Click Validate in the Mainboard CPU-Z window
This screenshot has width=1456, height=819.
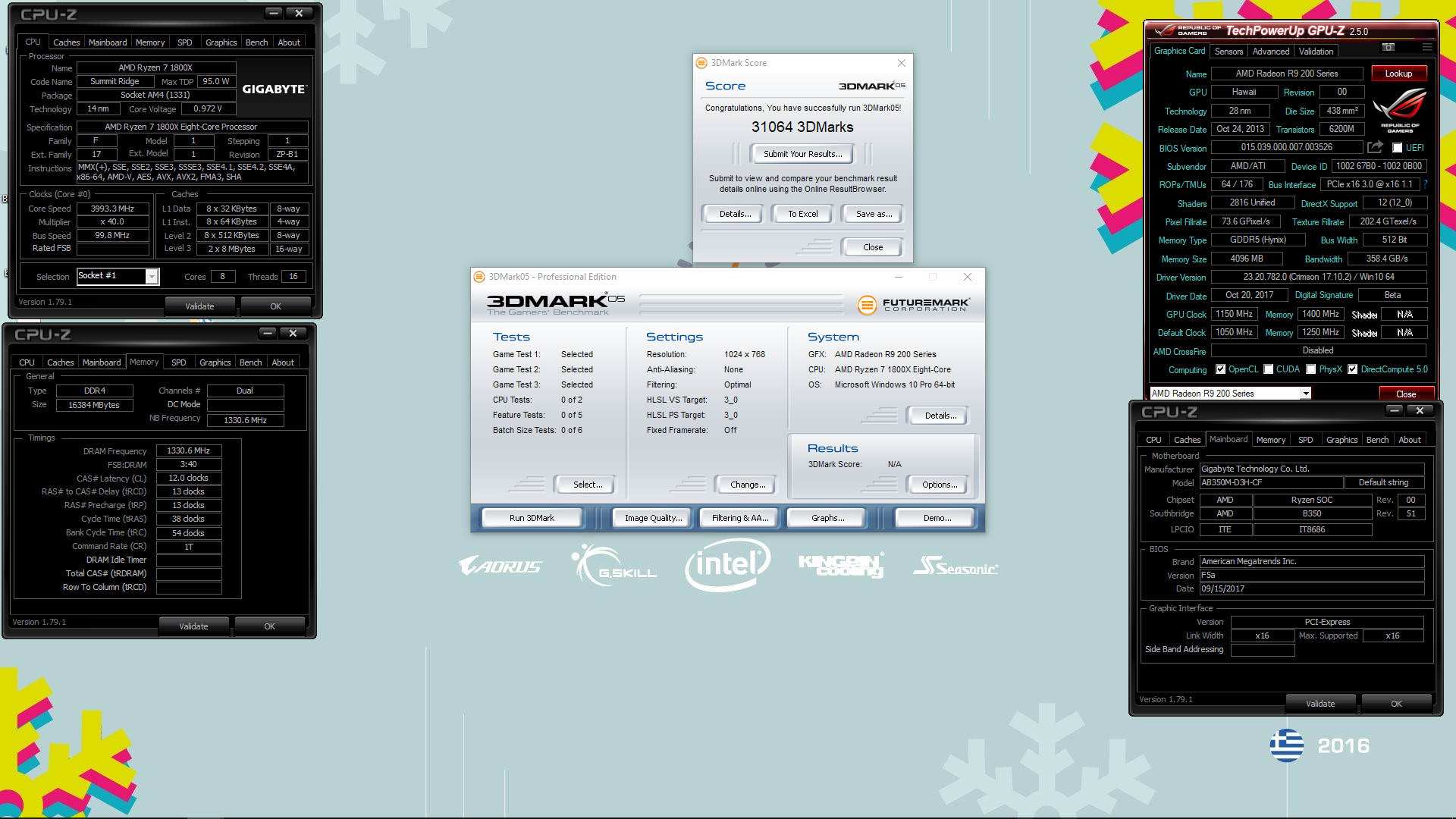coord(1319,704)
